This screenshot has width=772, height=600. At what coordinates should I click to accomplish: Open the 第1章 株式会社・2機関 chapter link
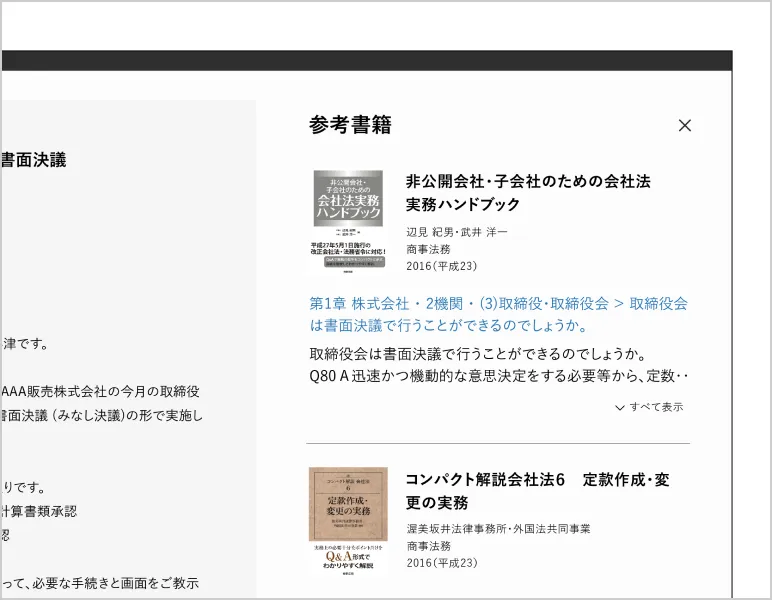(x=498, y=314)
